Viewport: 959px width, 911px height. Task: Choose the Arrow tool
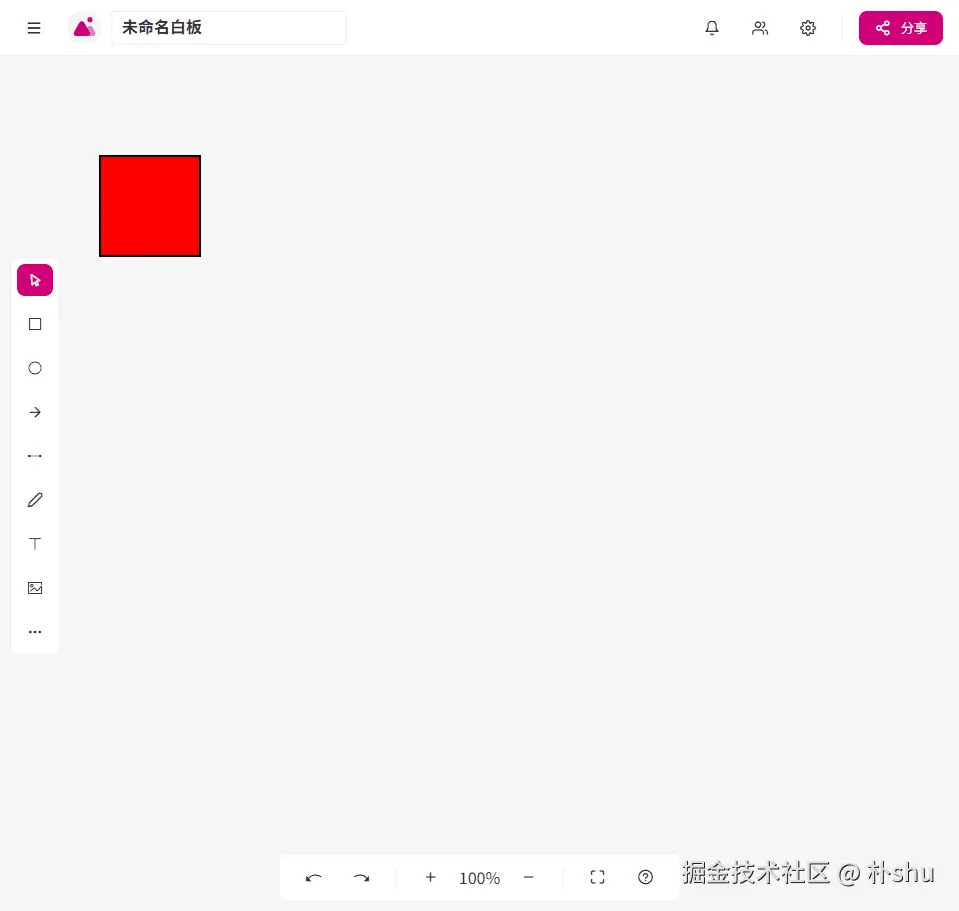point(35,412)
